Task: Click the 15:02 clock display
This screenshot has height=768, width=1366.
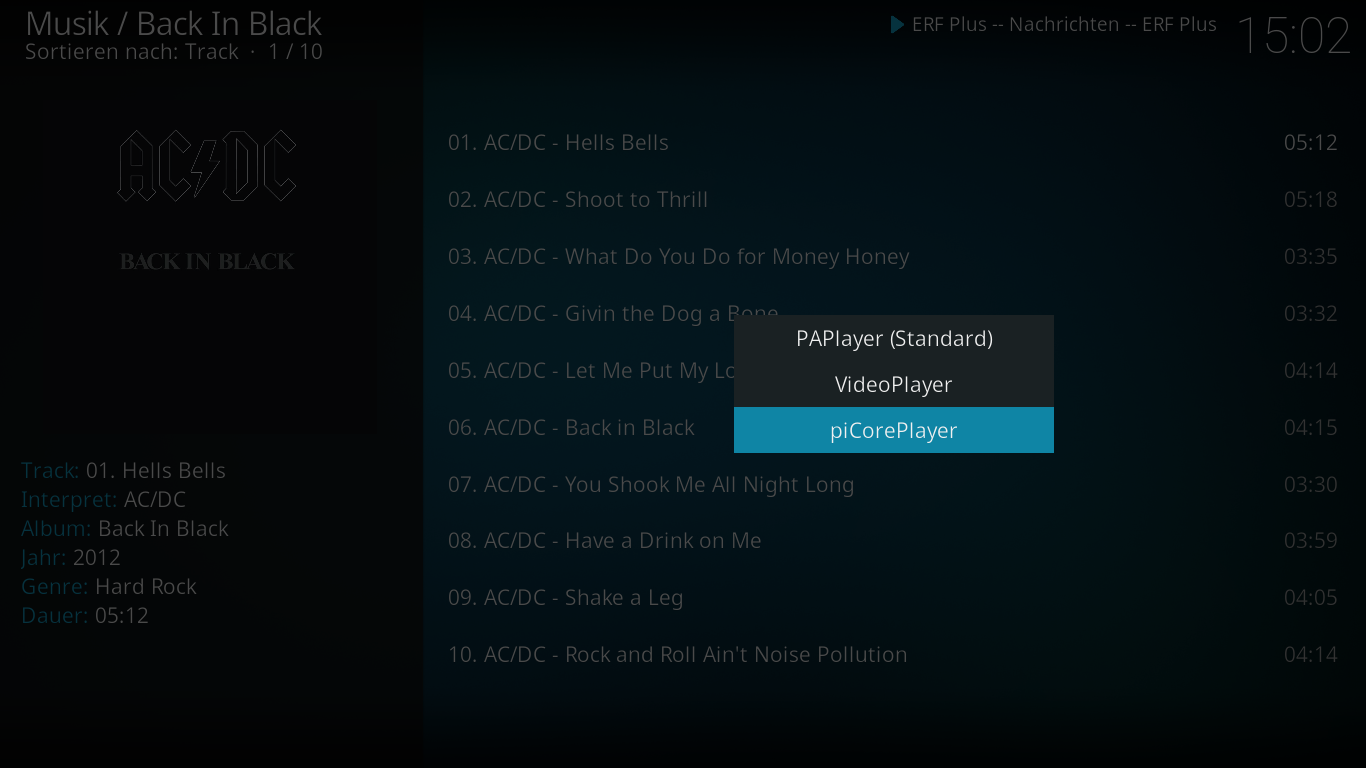Action: 1294,36
